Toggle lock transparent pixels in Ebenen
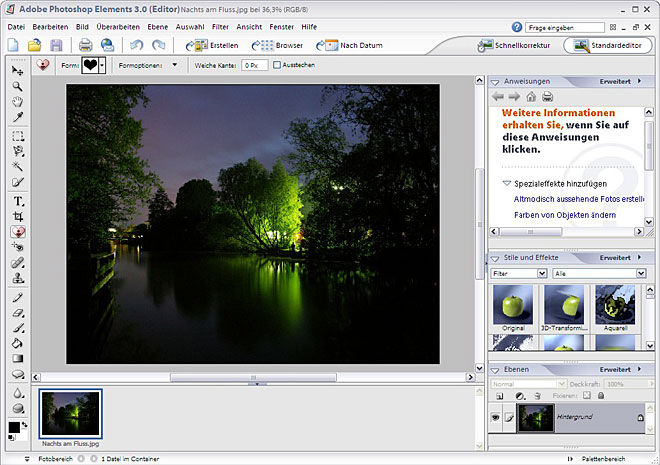This screenshot has width=660, height=465. pyautogui.click(x=587, y=395)
